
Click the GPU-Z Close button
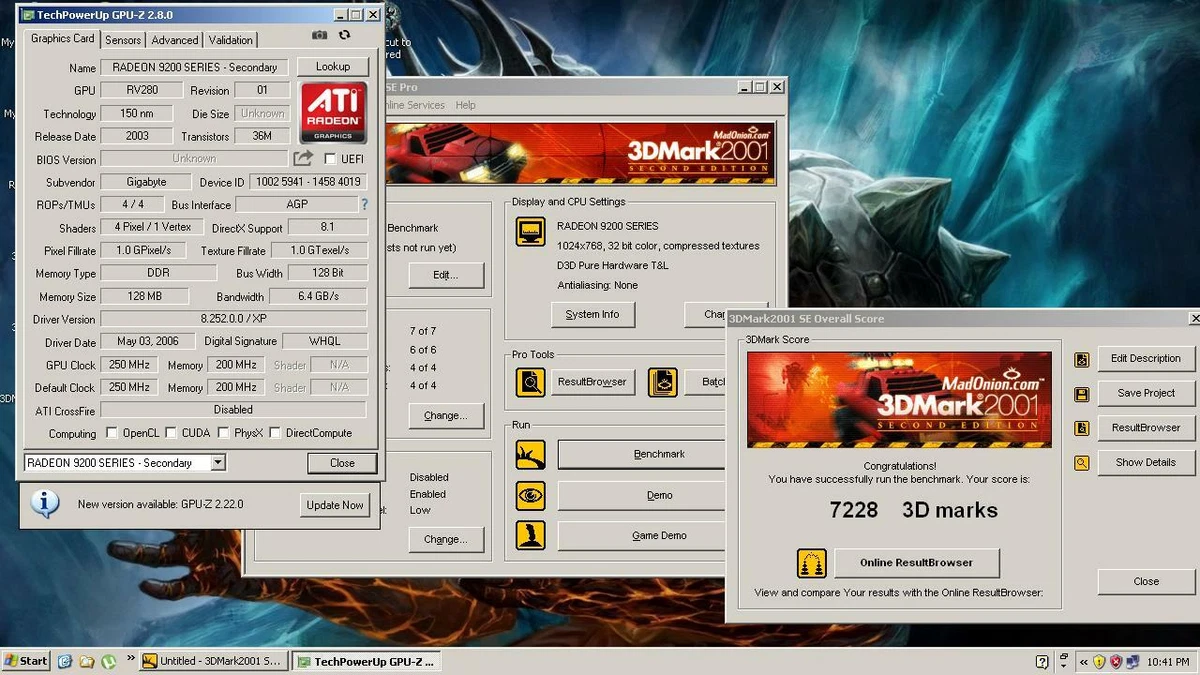[x=342, y=463]
